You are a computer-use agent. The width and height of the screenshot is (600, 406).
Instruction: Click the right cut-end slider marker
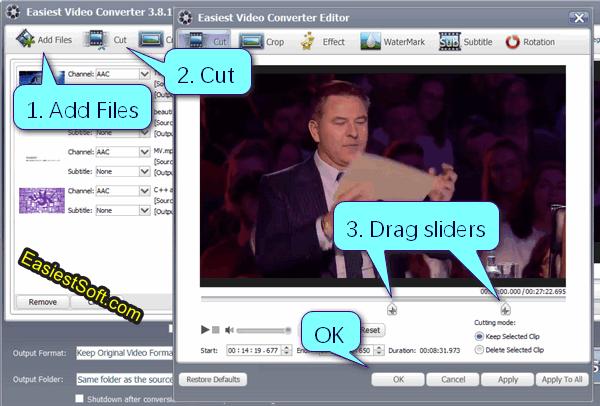pos(505,309)
